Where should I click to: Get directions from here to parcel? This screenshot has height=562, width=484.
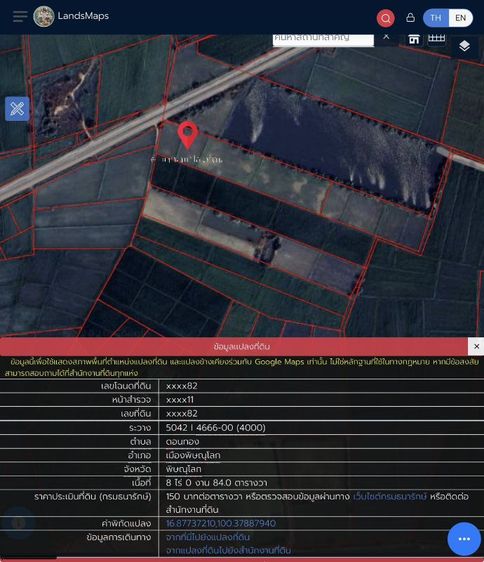208,537
